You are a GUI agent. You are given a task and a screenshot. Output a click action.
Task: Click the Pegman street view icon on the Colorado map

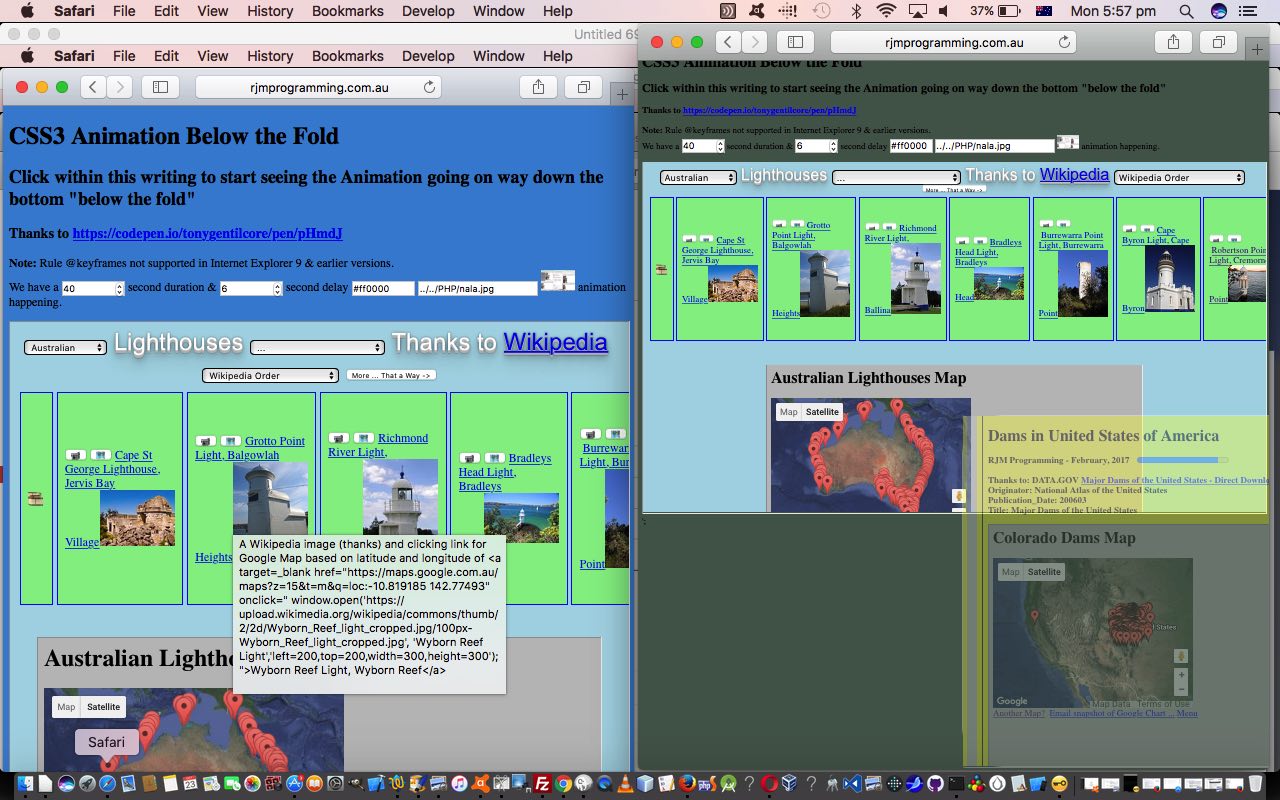click(x=1181, y=656)
